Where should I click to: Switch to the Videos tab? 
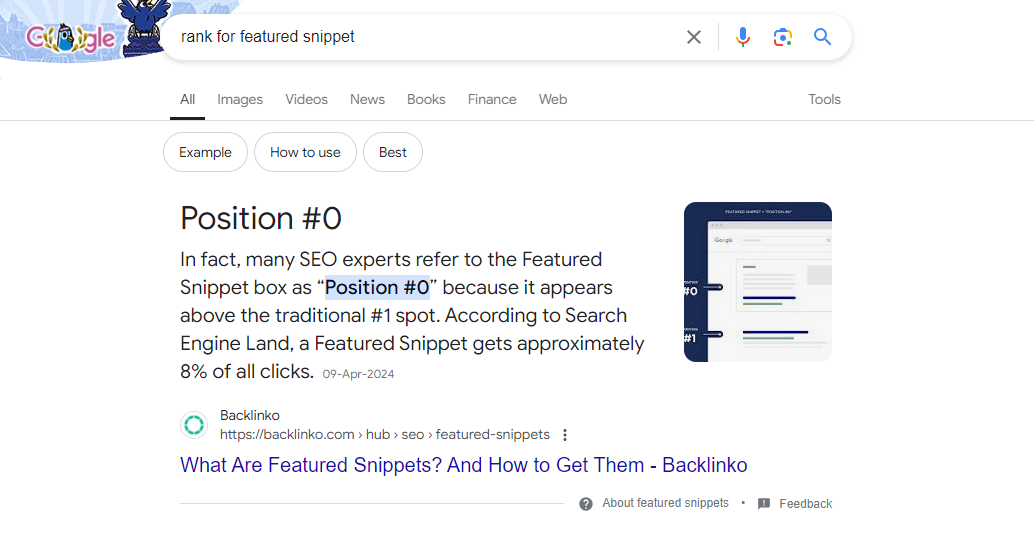coord(307,100)
